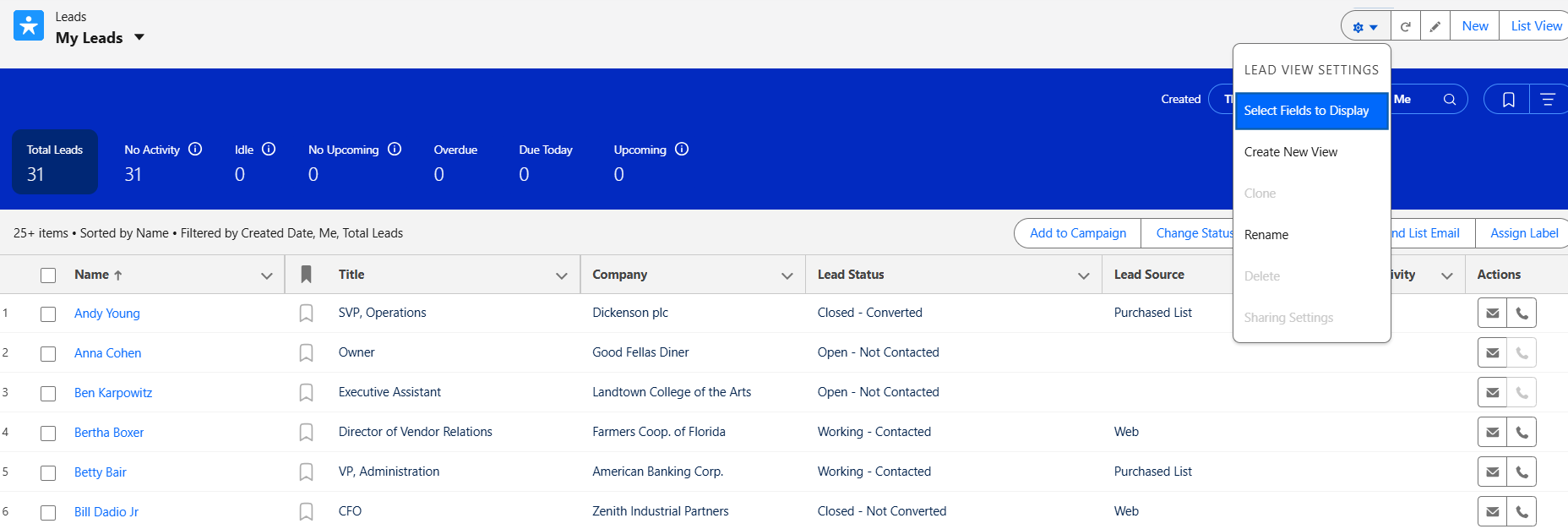This screenshot has width=1568, height=529.
Task: Show Idle info tooltip icon
Action: point(269,149)
